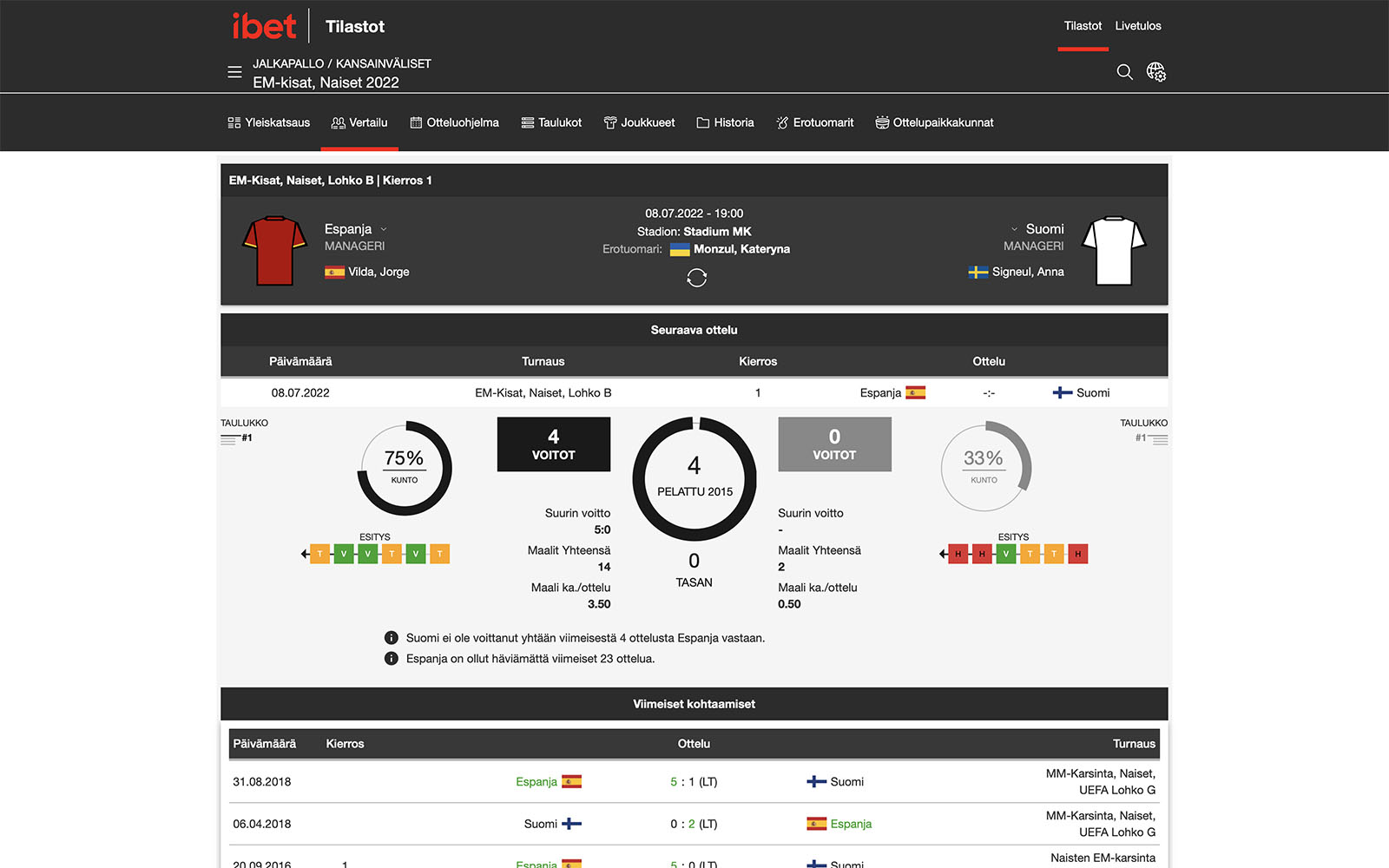
Task: Open the hamburger menu icon
Action: (234, 72)
